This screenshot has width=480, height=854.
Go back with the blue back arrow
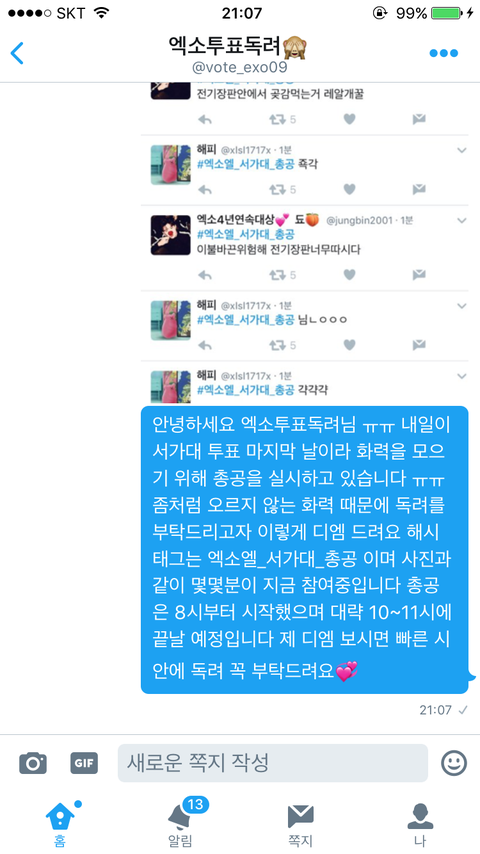(17, 53)
